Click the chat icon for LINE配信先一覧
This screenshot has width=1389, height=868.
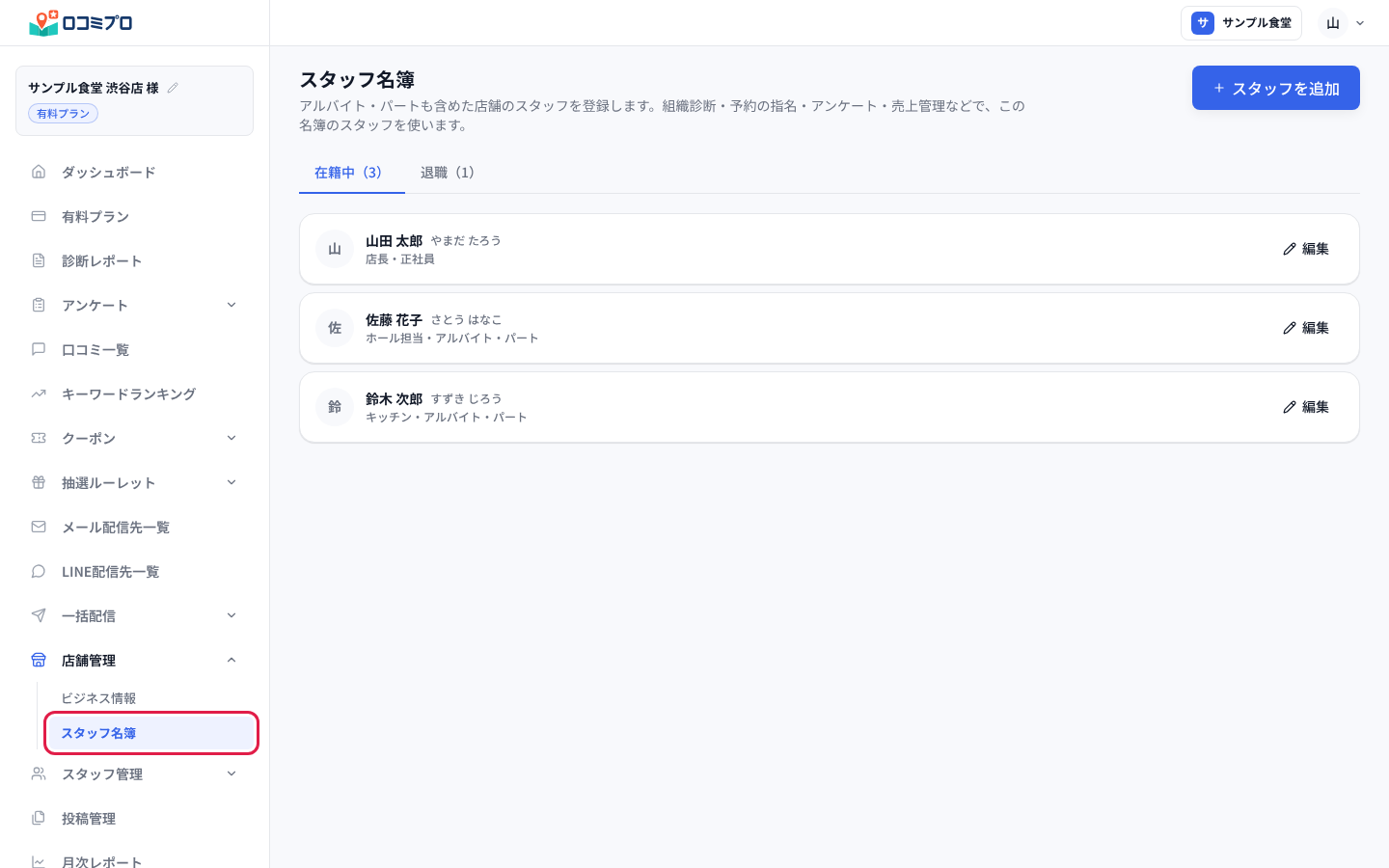(x=39, y=571)
